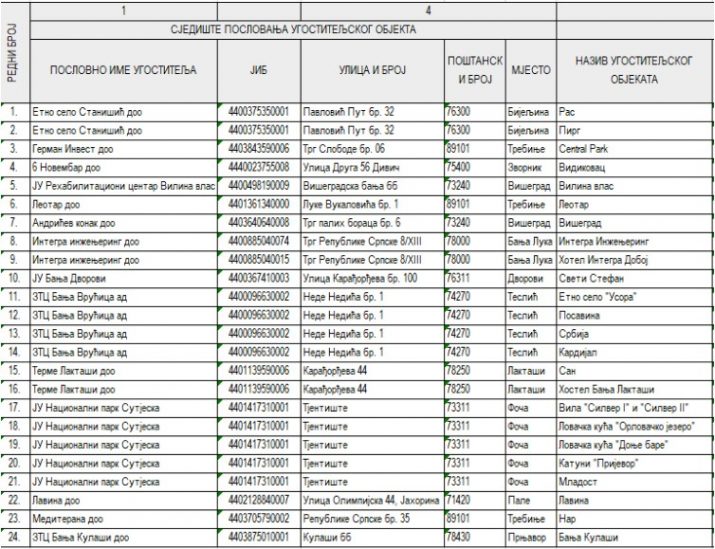This screenshot has height=549, width=715.
Task: Select postal code cell "75400"
Action: (x=459, y=166)
